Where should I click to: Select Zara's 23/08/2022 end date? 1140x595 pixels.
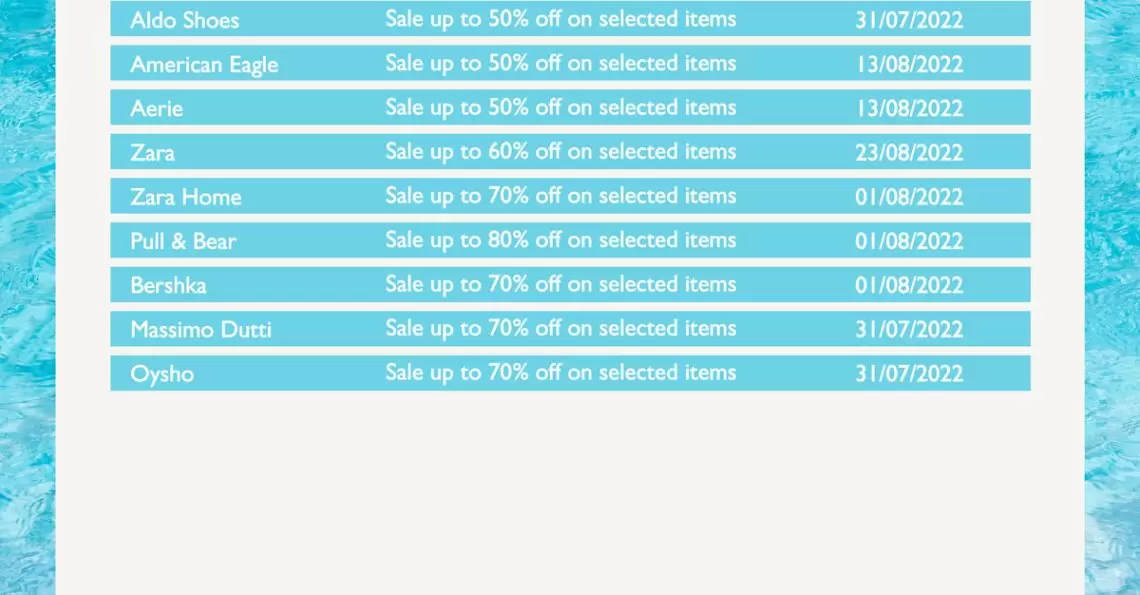coord(909,153)
